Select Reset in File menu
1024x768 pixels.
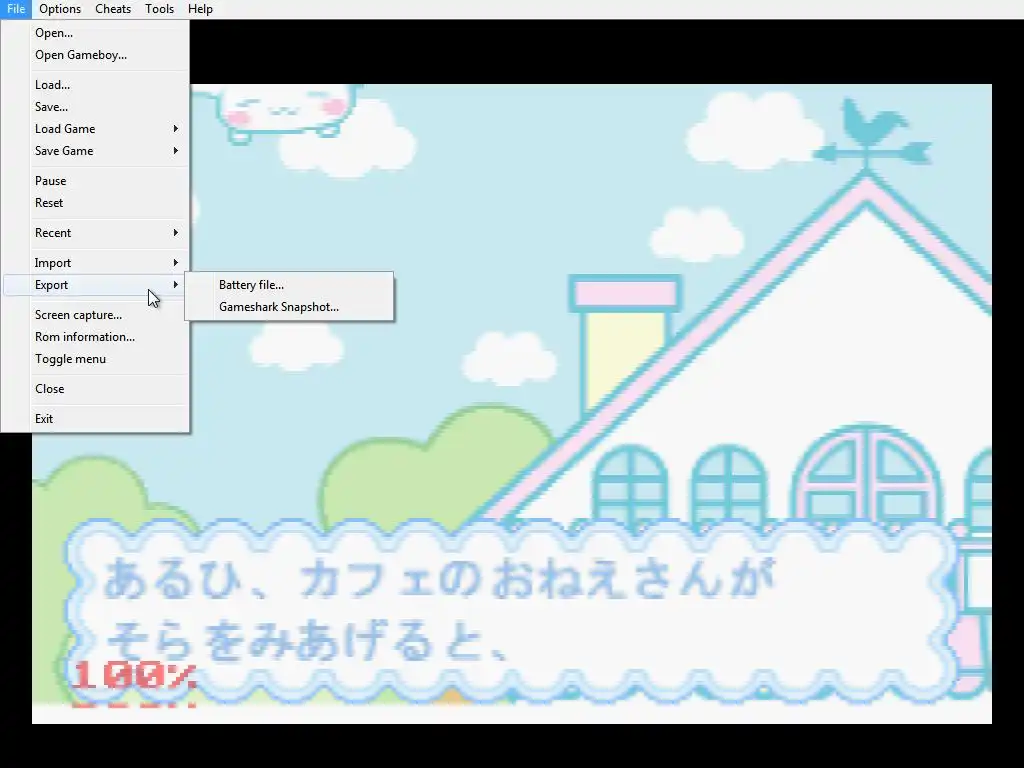[95, 203]
